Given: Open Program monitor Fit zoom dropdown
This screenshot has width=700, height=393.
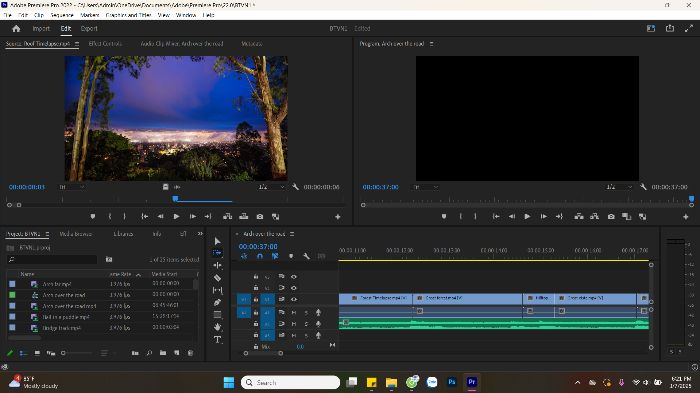Looking at the screenshot, I should click(x=425, y=187).
